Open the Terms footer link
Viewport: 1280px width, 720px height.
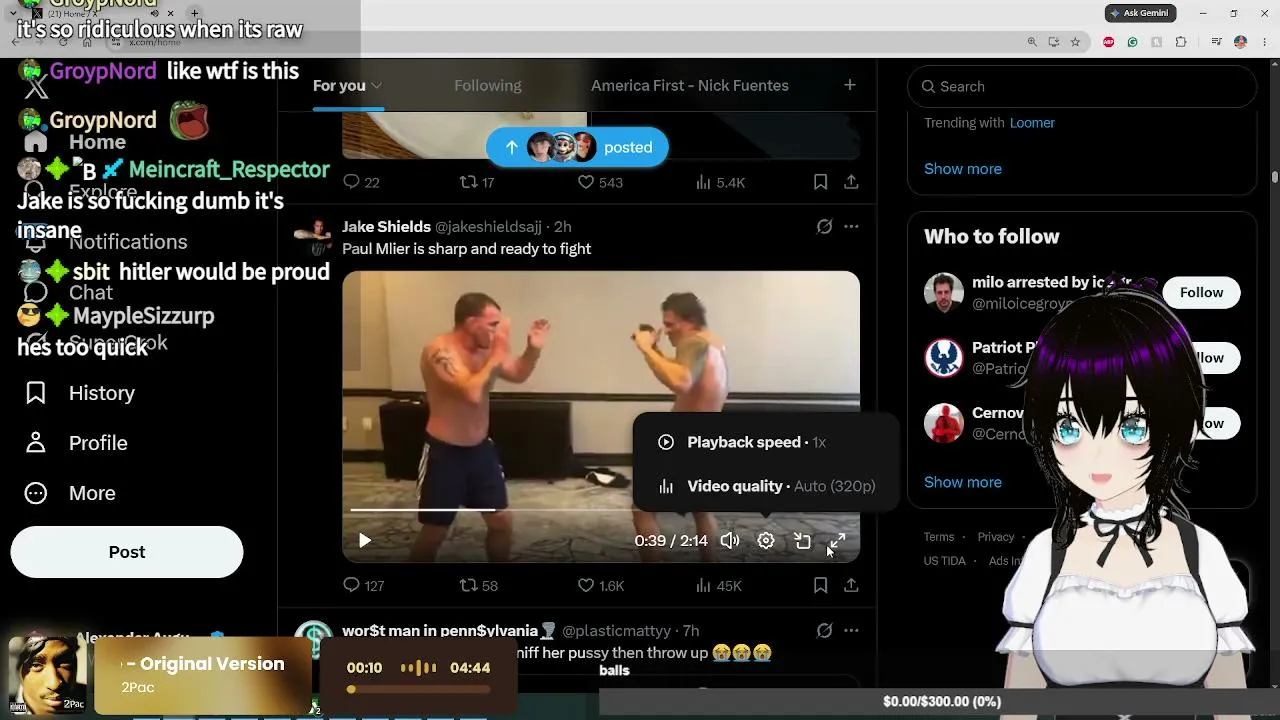(939, 537)
